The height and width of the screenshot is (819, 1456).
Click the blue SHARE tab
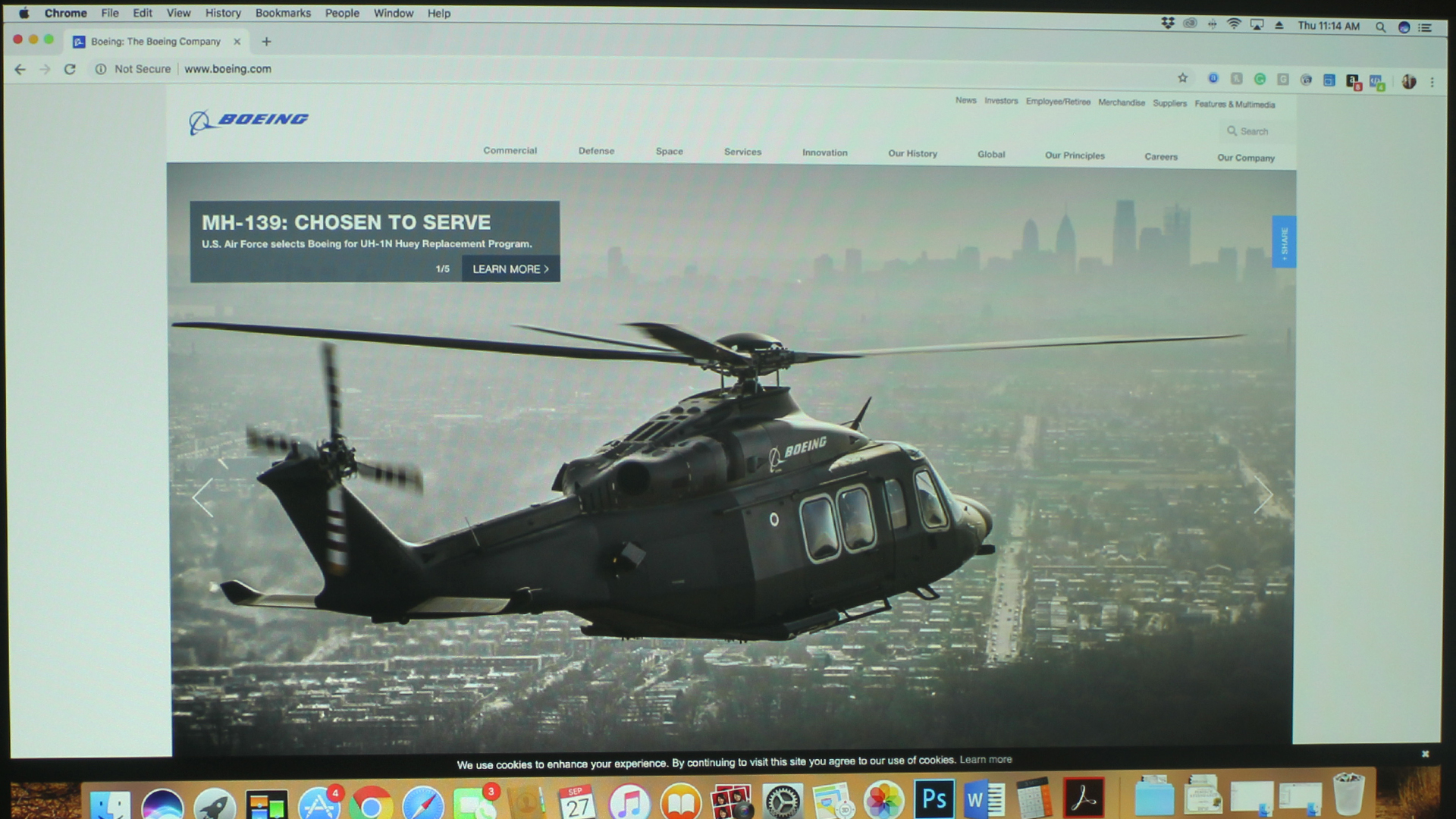(x=1283, y=242)
